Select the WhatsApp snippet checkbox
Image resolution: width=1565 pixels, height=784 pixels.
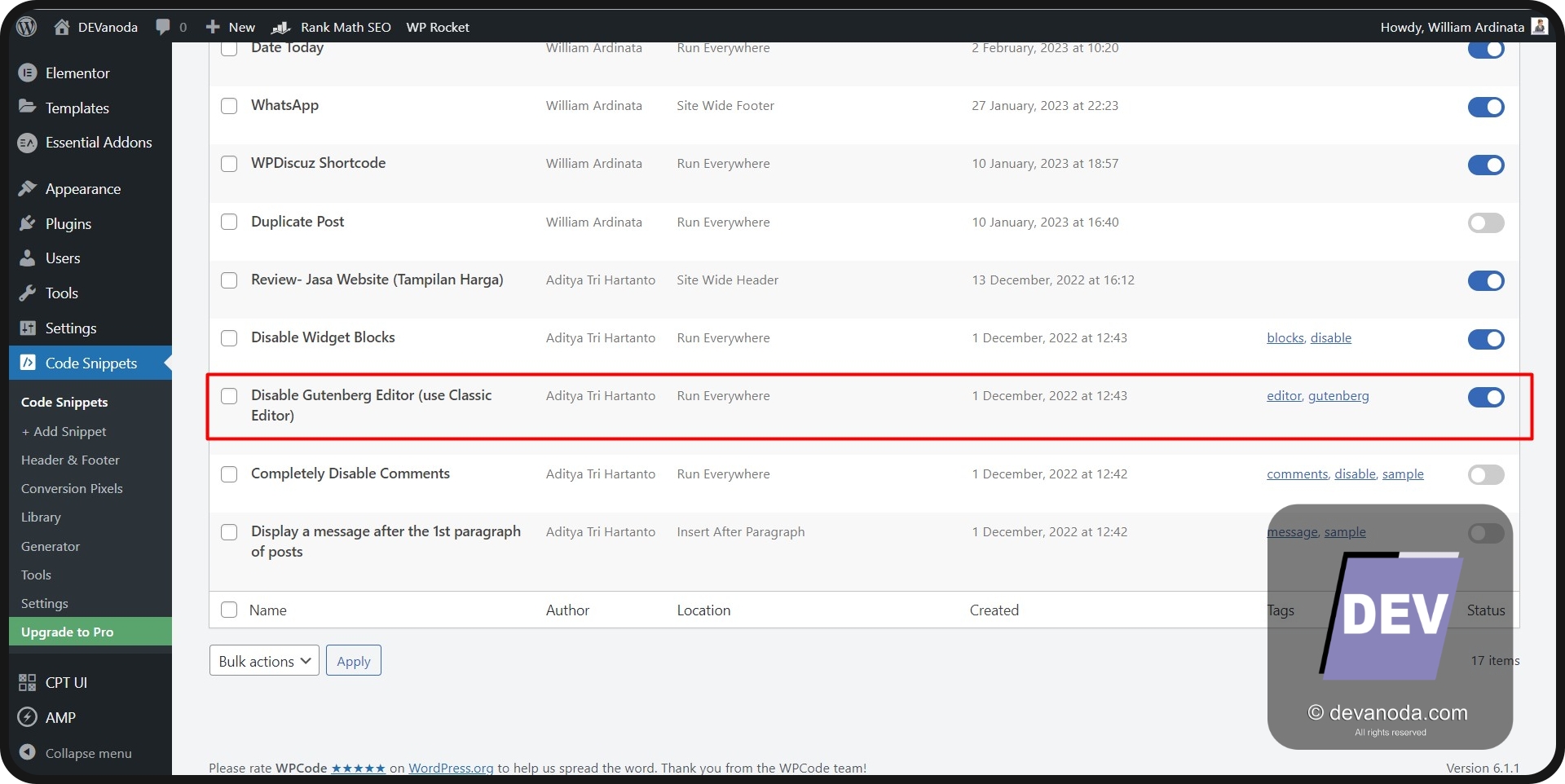(229, 106)
